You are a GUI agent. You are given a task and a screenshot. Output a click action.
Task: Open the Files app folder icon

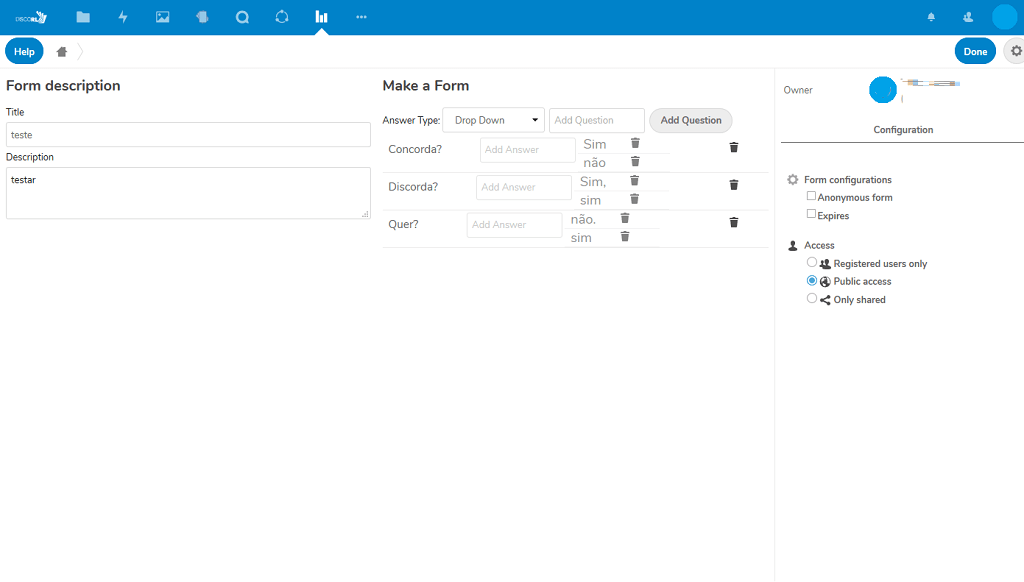pyautogui.click(x=83, y=17)
